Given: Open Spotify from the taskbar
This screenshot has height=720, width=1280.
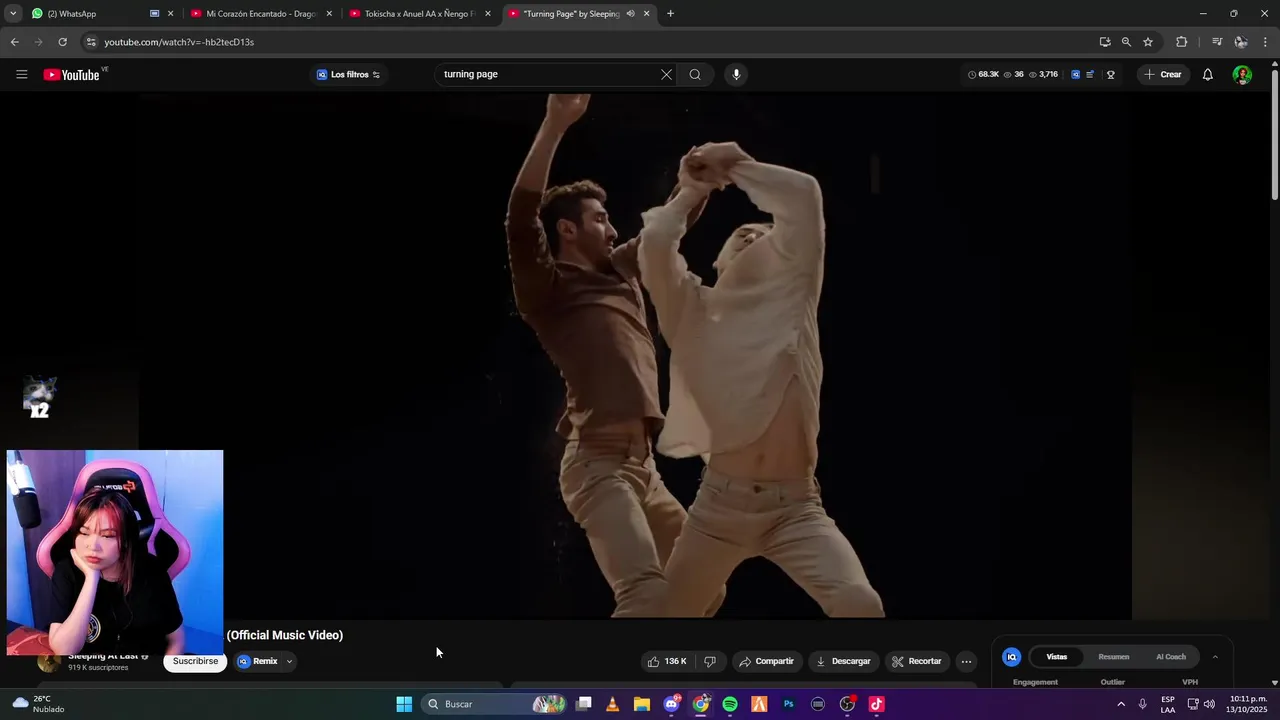Looking at the screenshot, I should 730,704.
